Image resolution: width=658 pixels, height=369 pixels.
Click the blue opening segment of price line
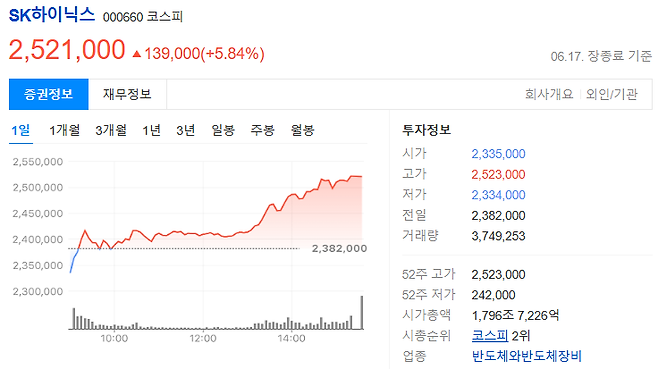pos(74,261)
